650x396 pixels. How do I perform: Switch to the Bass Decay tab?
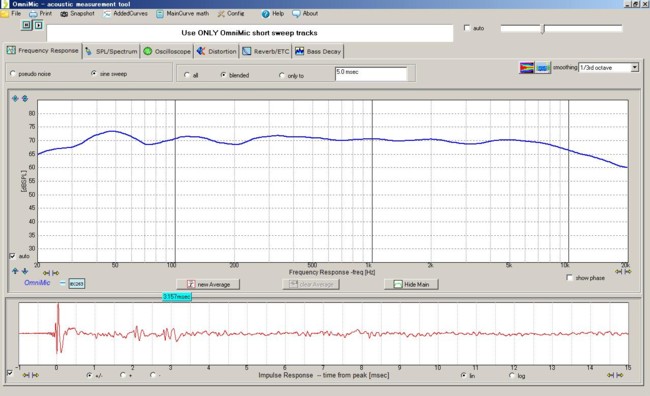click(x=318, y=51)
